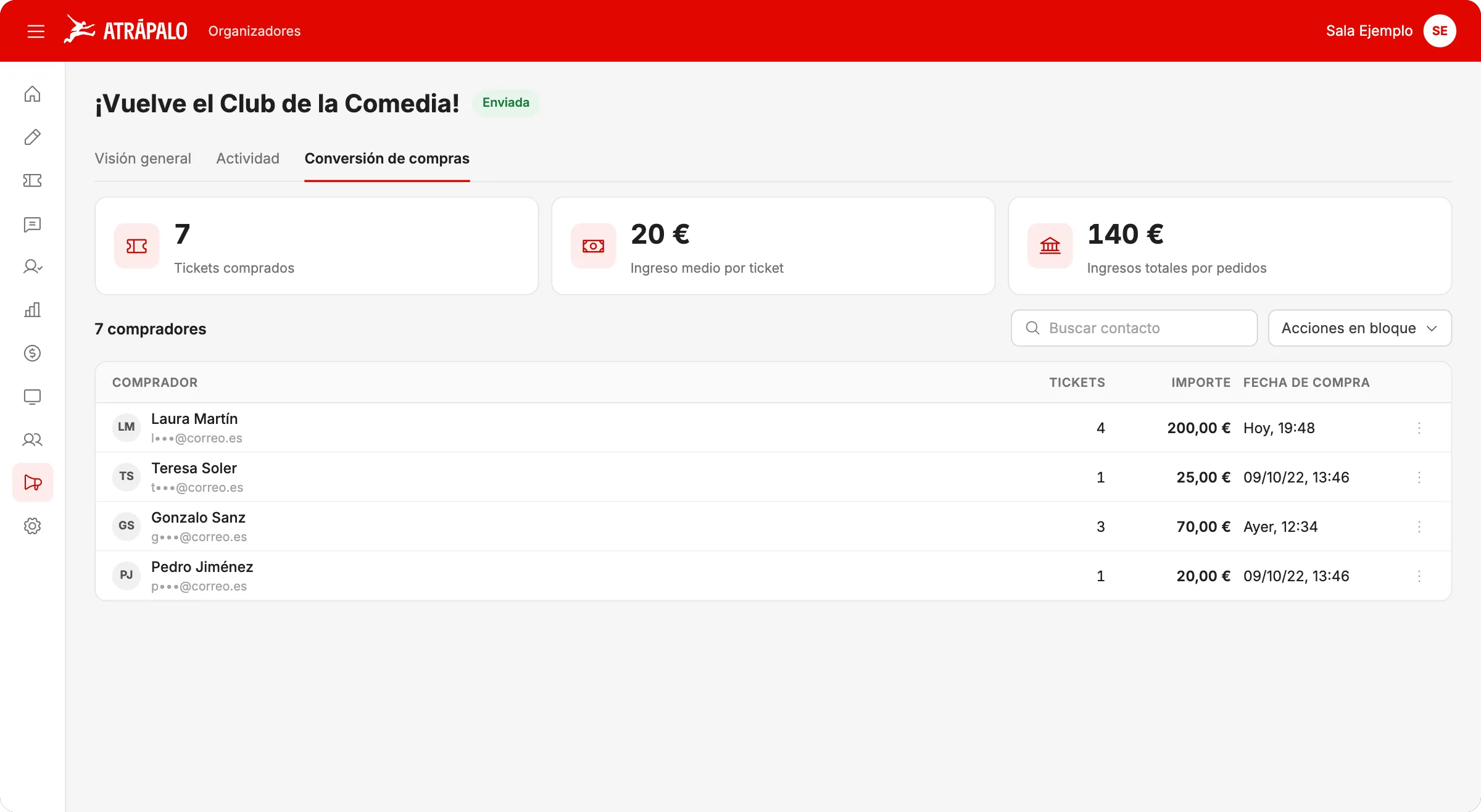Open the home icon in sidebar
This screenshot has height=812, width=1481.
32,94
